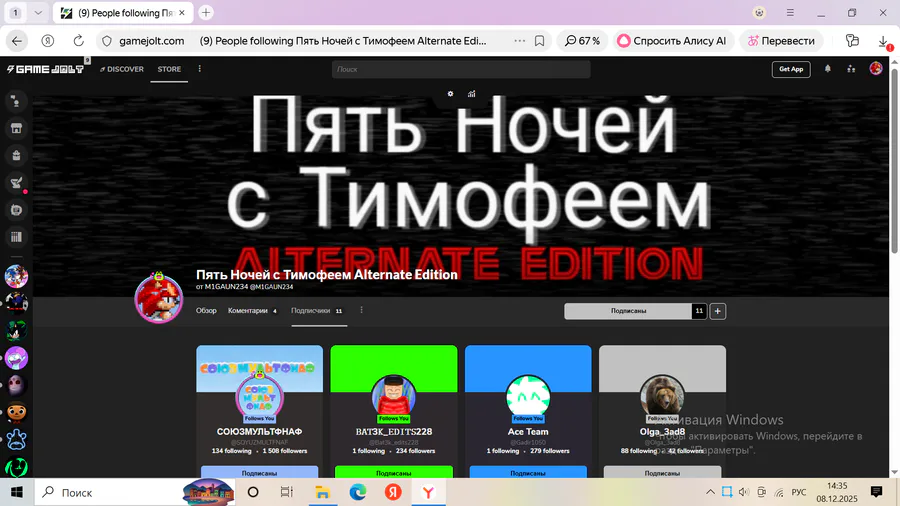Image resolution: width=900 pixels, height=506 pixels.
Task: Go to the Discover tab
Action: [122, 69]
